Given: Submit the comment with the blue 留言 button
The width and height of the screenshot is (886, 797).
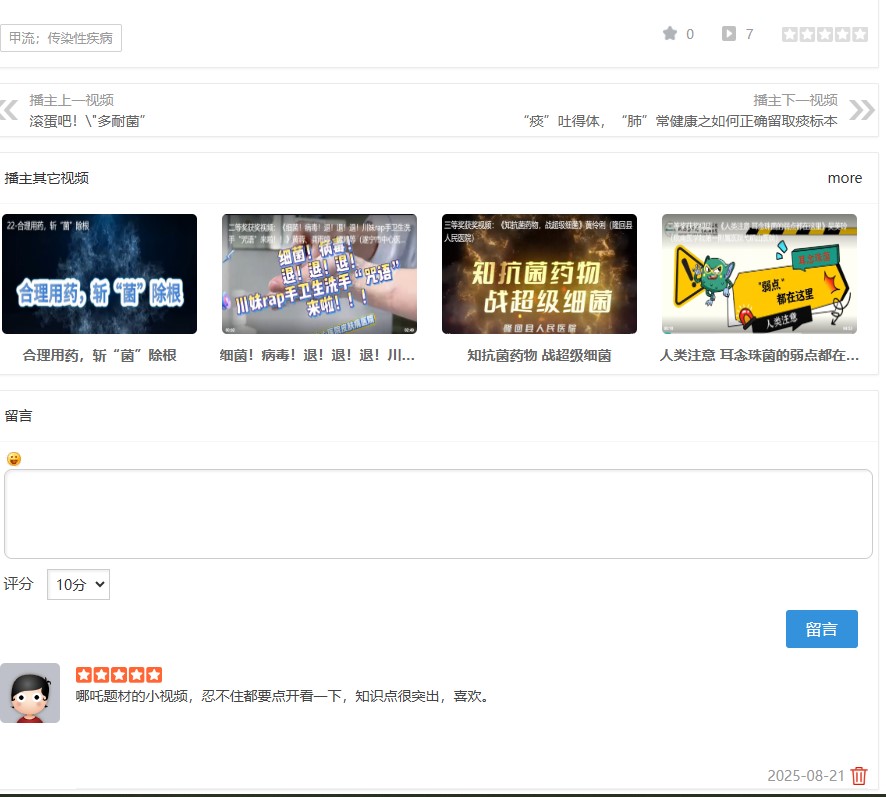Looking at the screenshot, I should point(823,629).
